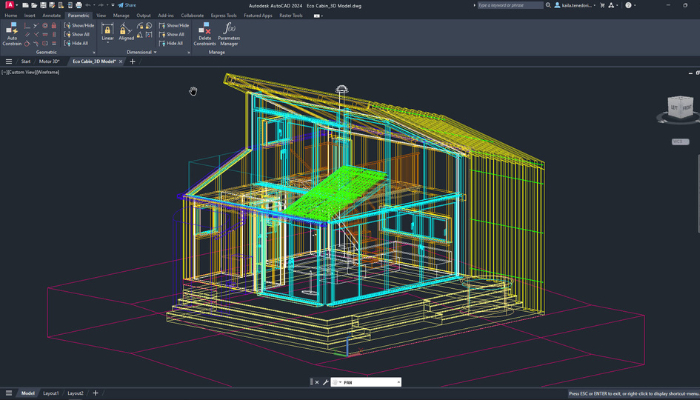
Task: Open the Dimensional panel dialog launcher arrow
Action: (x=188, y=53)
